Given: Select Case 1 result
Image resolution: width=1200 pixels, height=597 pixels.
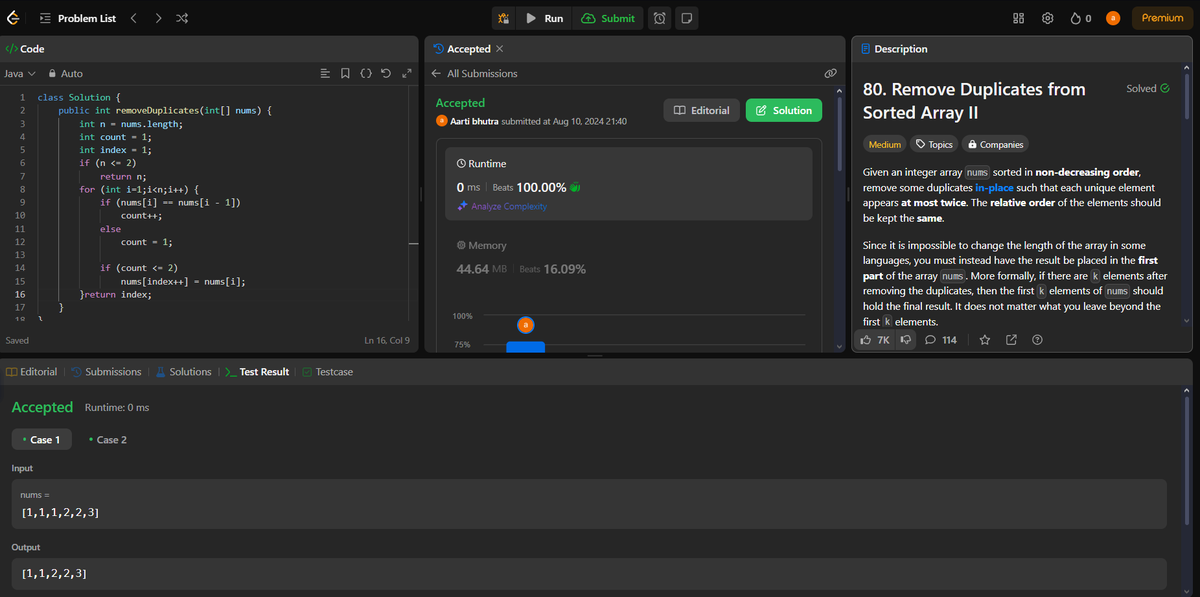Looking at the screenshot, I should (40, 440).
